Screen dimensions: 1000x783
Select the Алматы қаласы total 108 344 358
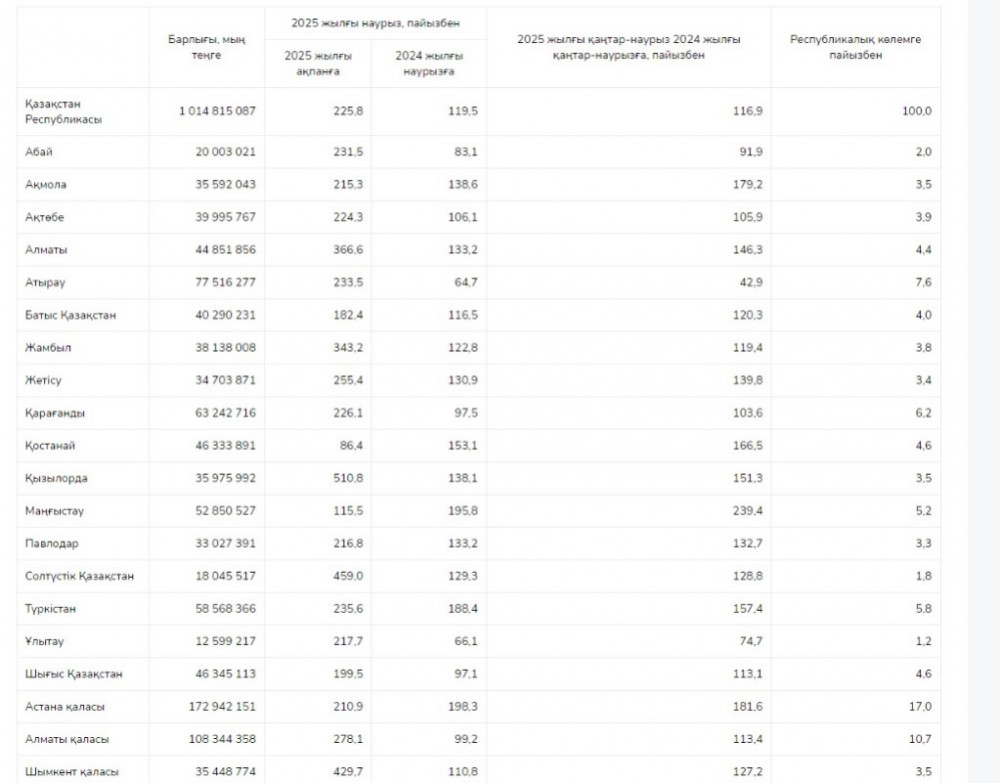pos(215,739)
